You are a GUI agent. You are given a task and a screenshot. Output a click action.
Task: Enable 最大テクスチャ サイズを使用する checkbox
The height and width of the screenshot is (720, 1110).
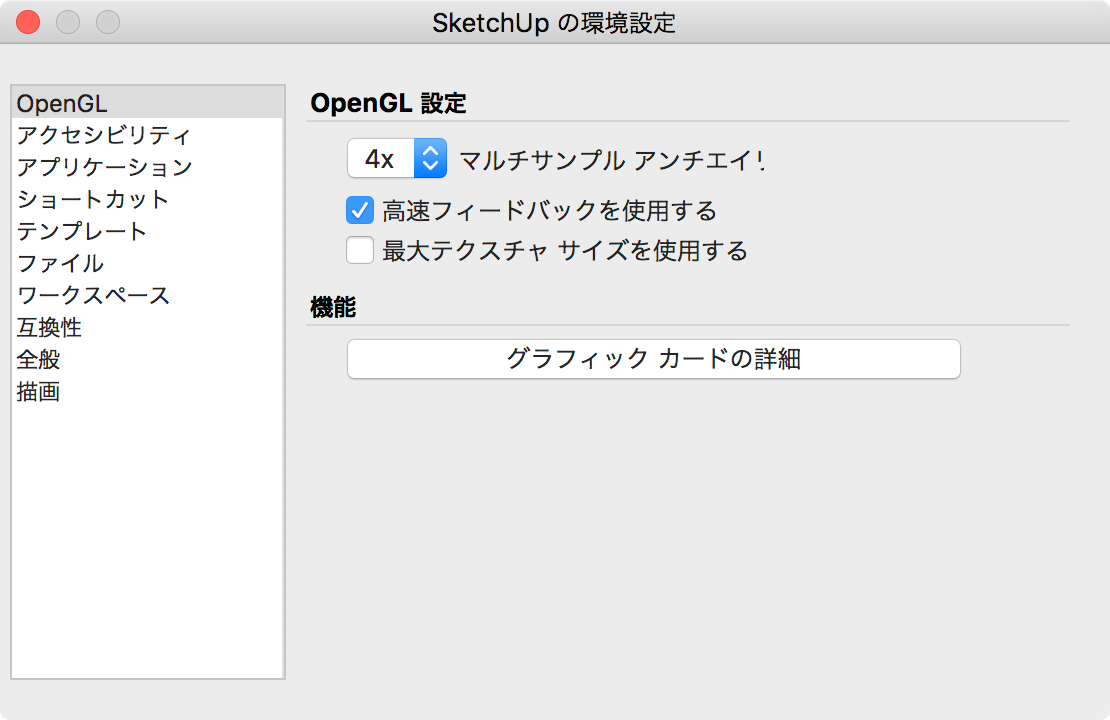360,251
